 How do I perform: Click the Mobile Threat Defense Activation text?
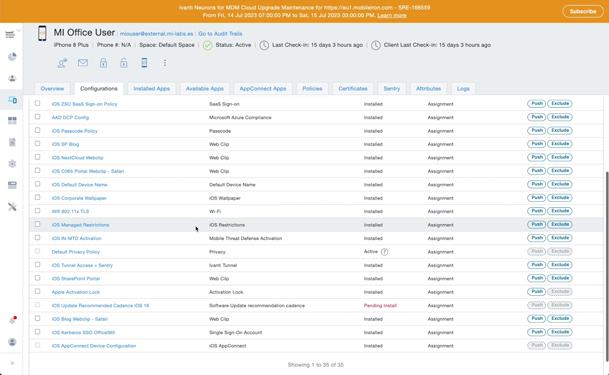(245, 238)
